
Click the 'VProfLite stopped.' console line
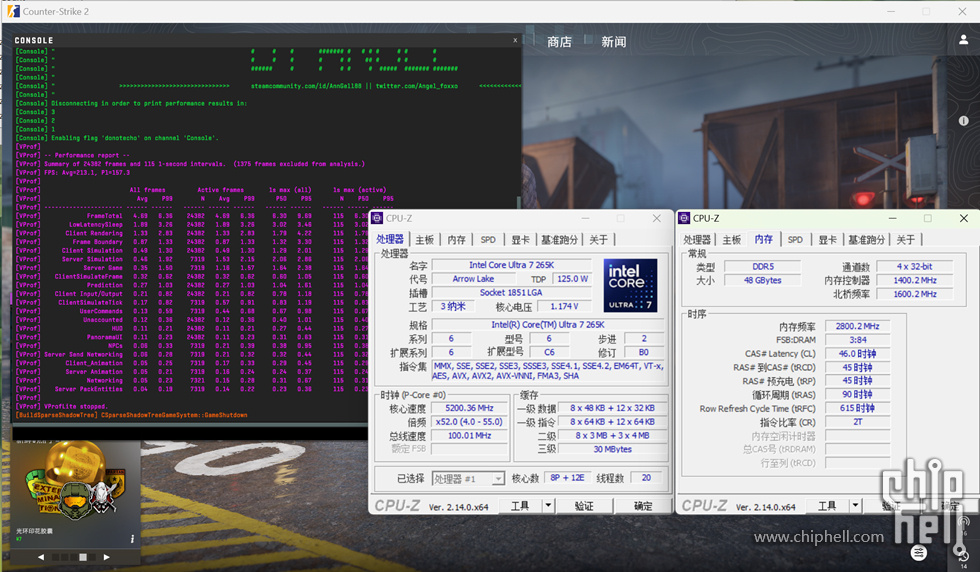tap(75, 406)
